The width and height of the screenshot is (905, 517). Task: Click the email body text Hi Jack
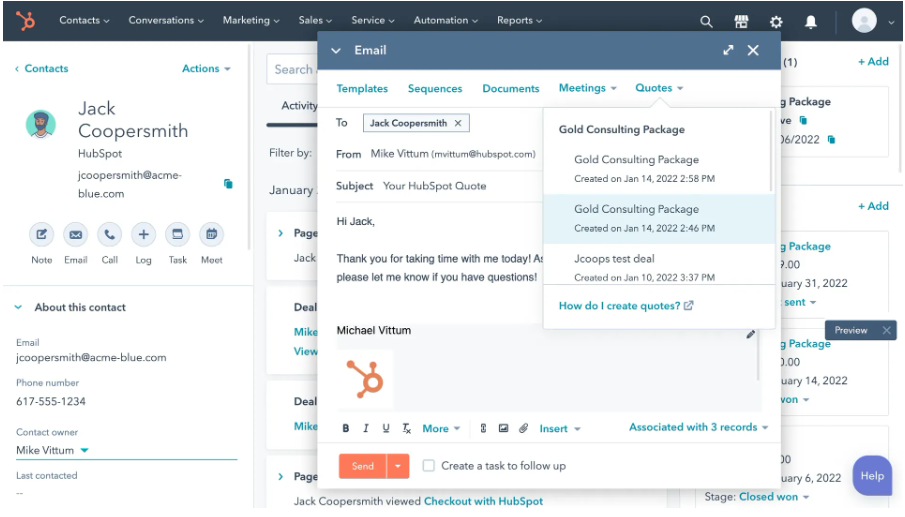pos(356,222)
